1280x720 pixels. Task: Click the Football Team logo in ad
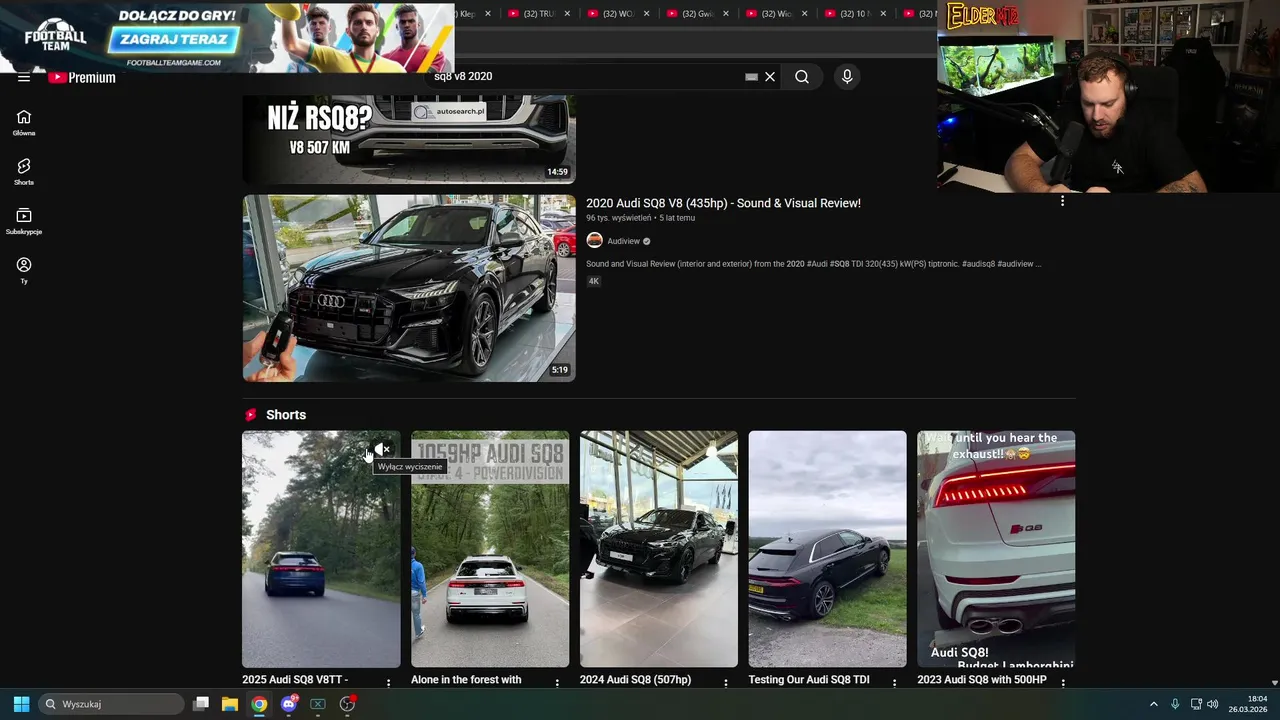(x=55, y=36)
